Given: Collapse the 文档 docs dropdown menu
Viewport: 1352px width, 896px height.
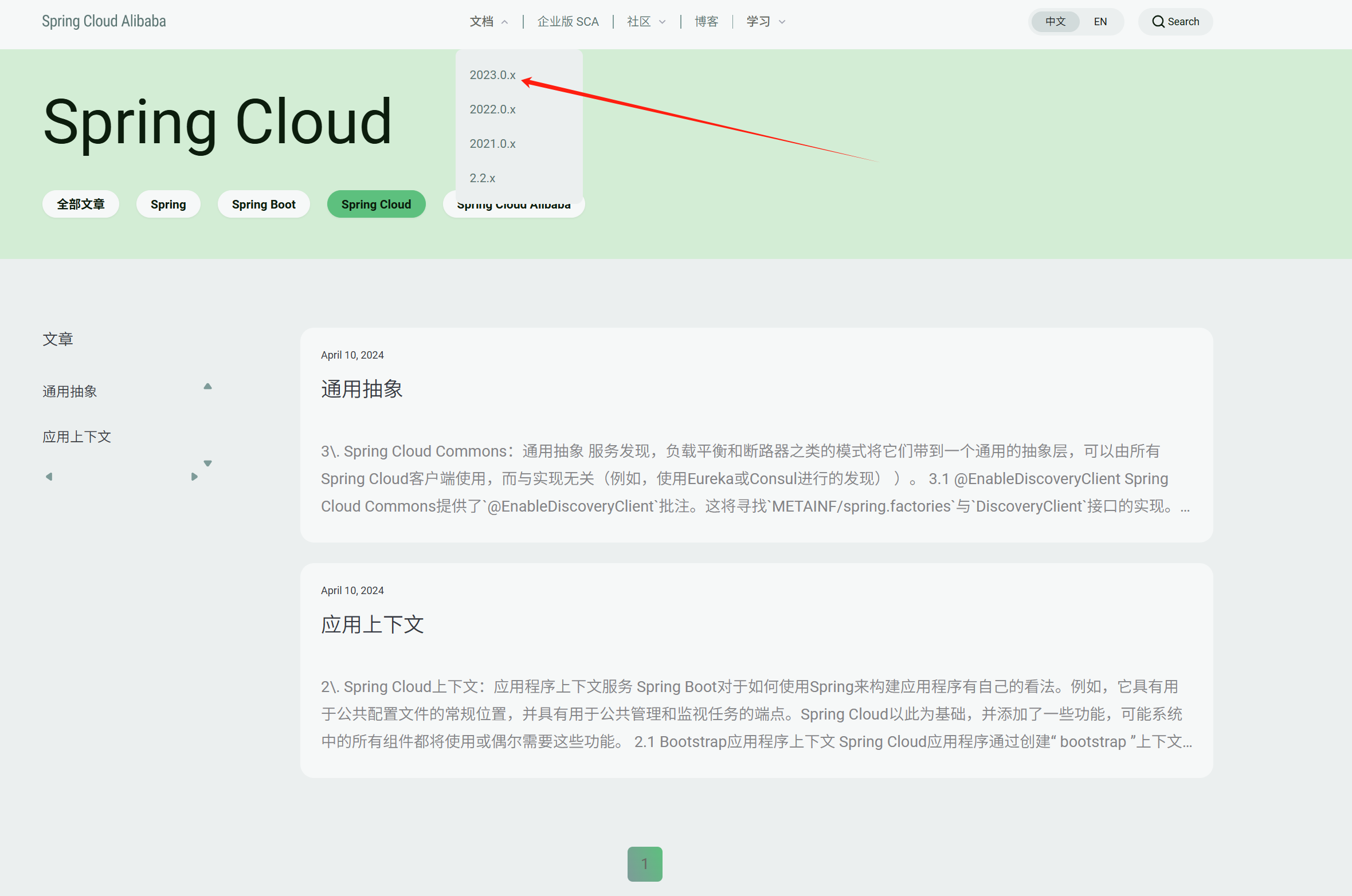Looking at the screenshot, I should (489, 22).
